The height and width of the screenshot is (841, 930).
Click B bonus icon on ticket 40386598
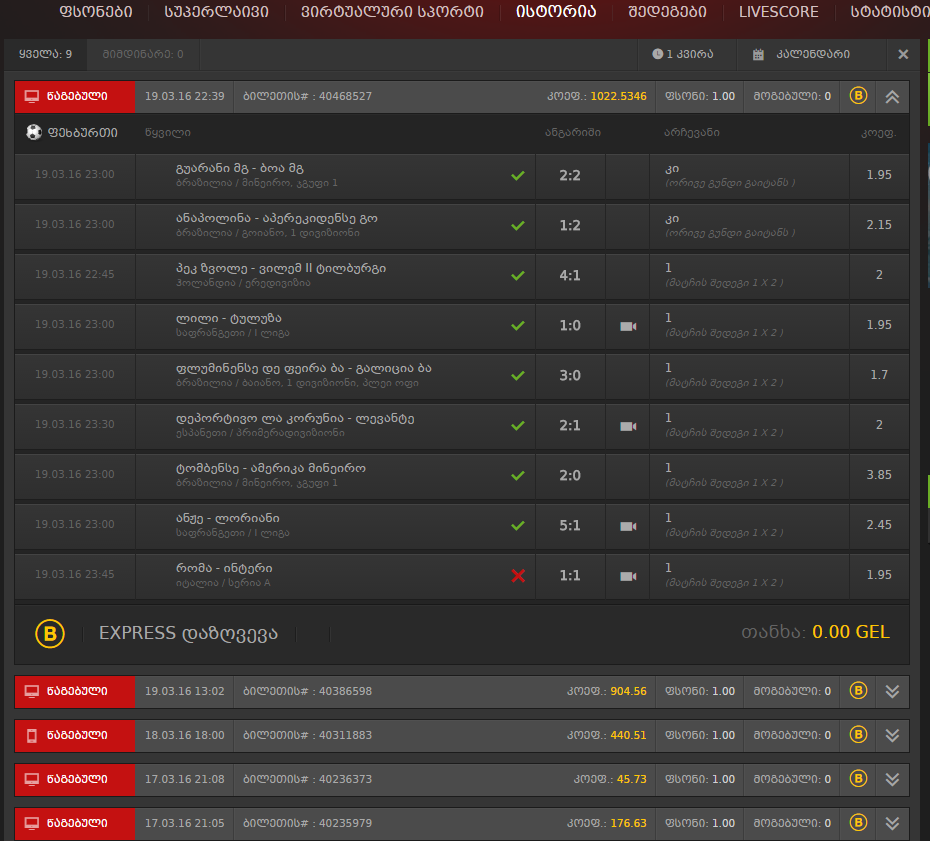pos(858,690)
